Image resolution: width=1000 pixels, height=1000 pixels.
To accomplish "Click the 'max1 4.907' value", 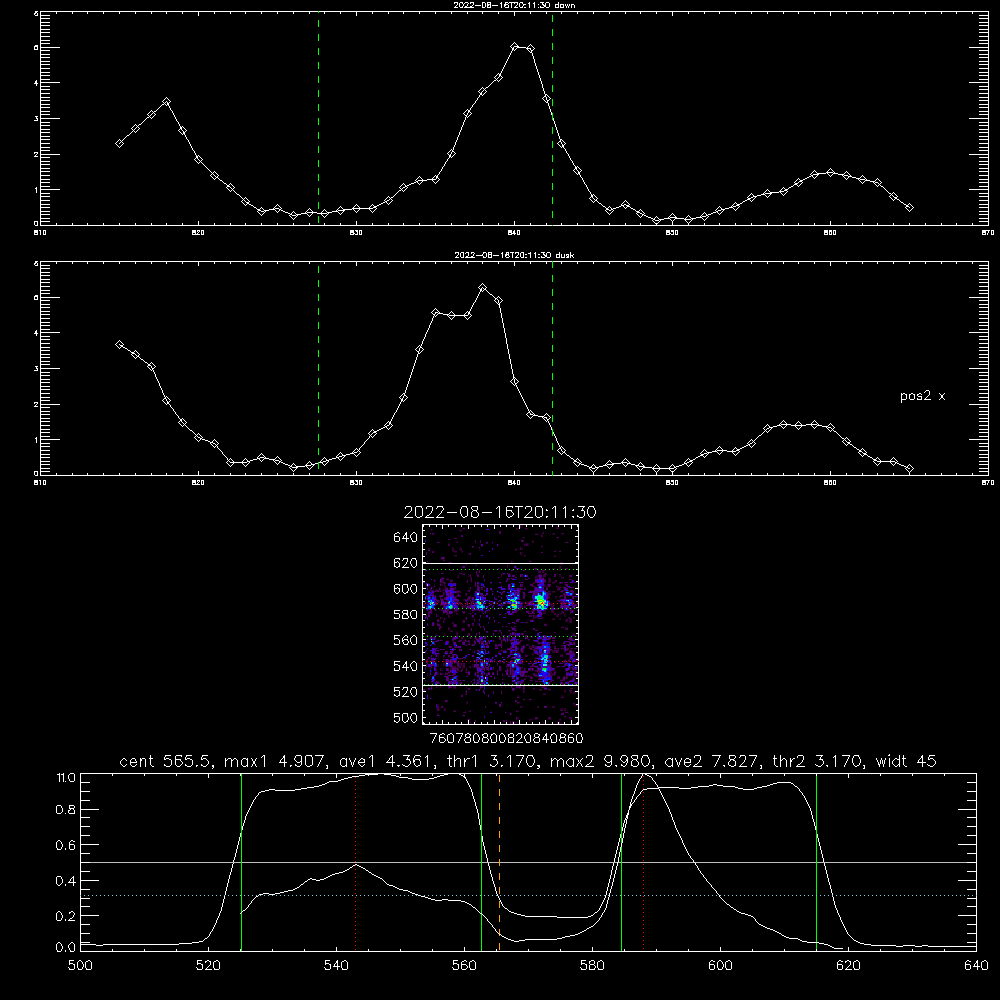I will pyautogui.click(x=276, y=761).
